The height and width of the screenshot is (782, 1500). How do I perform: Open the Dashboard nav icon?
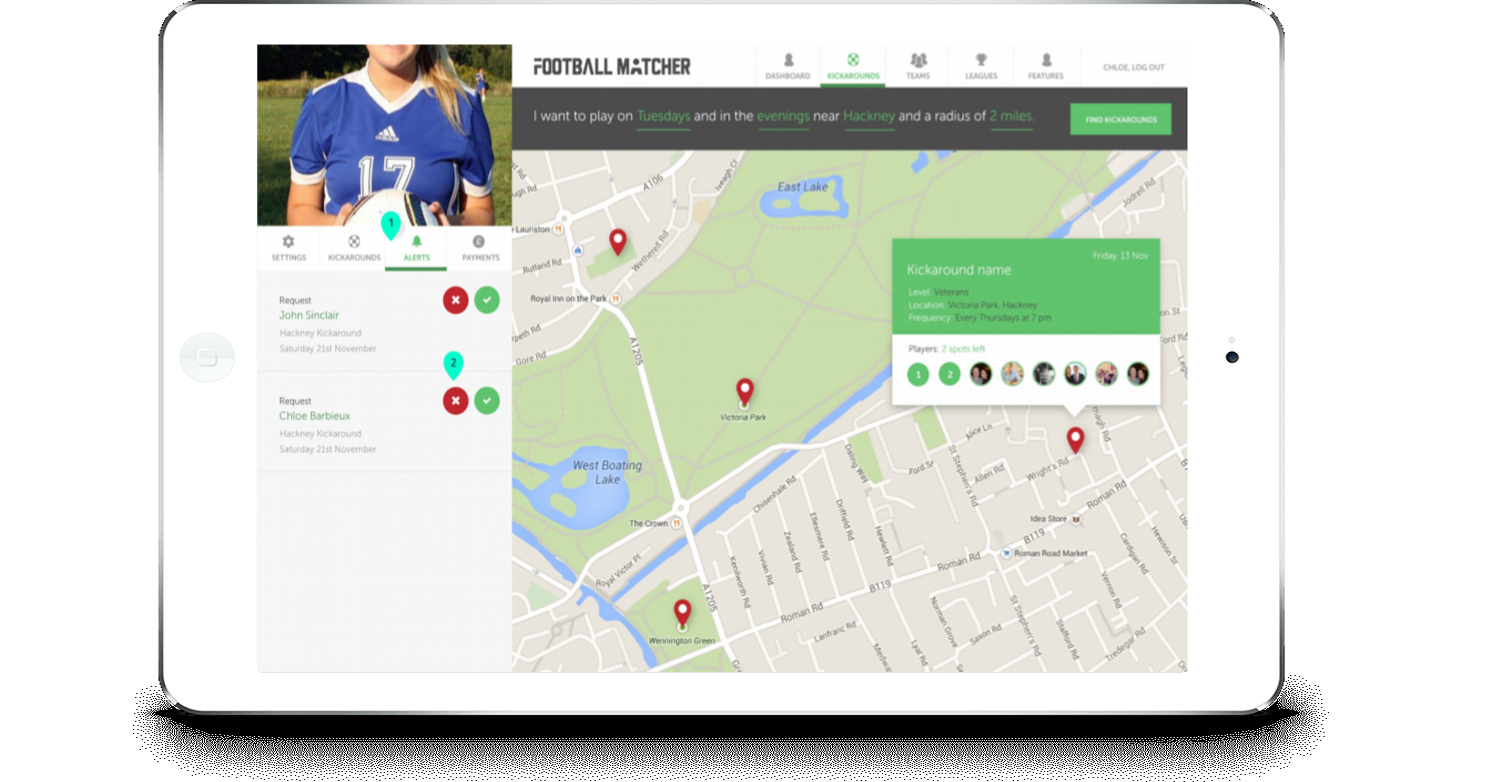787,60
